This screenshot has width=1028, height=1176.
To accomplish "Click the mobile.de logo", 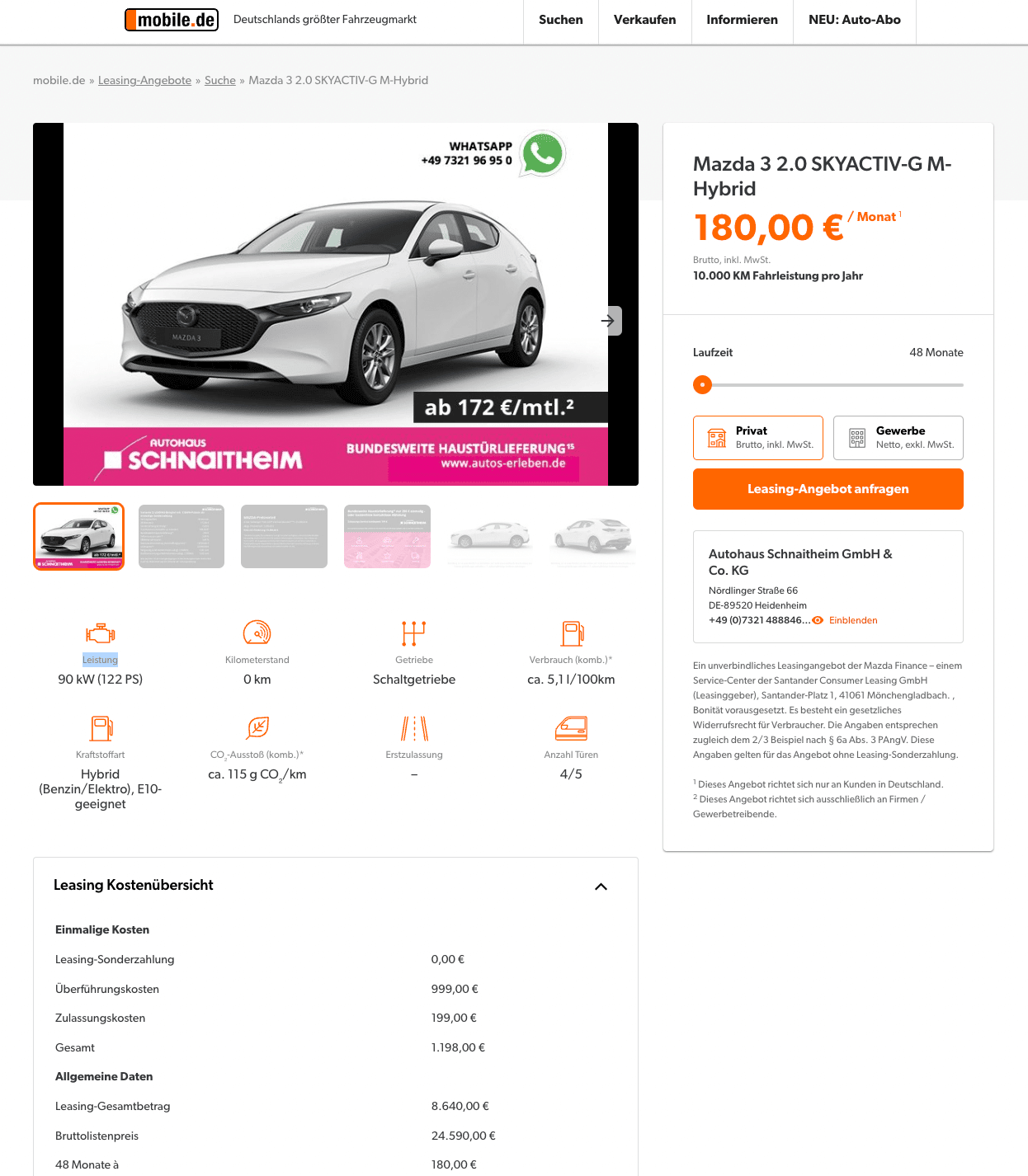I will tap(172, 19).
